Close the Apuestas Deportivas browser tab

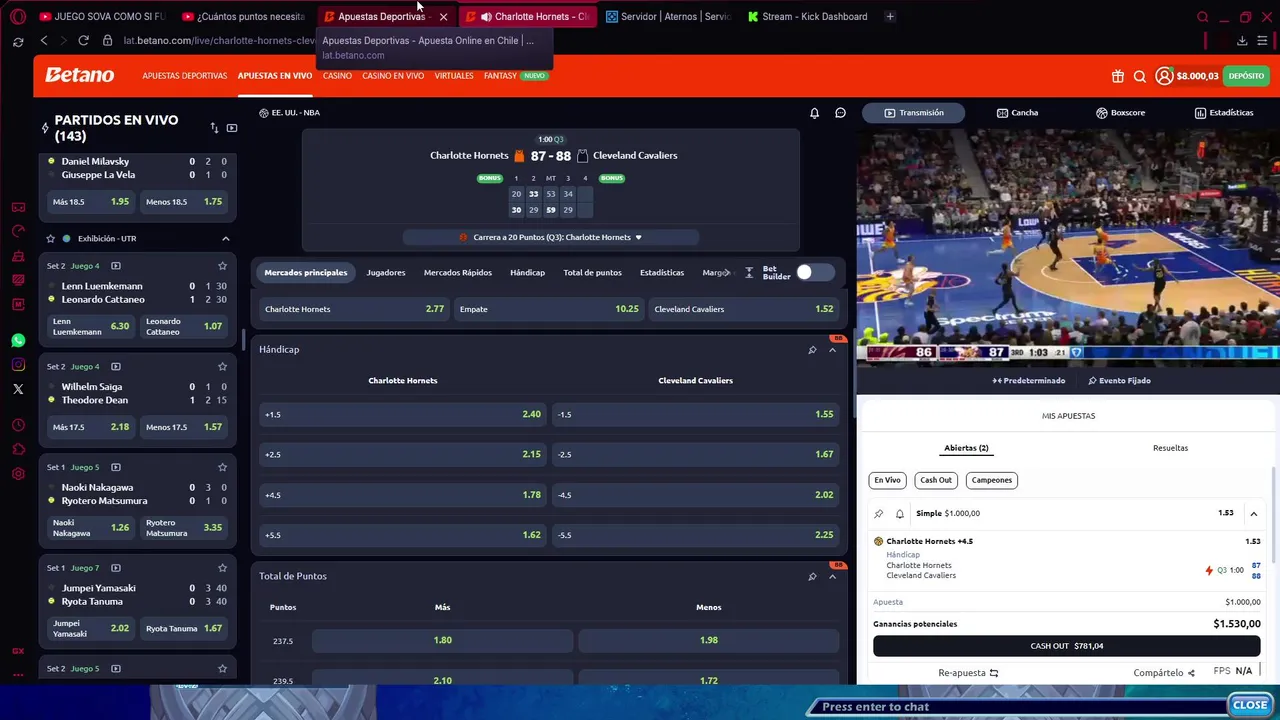click(443, 16)
